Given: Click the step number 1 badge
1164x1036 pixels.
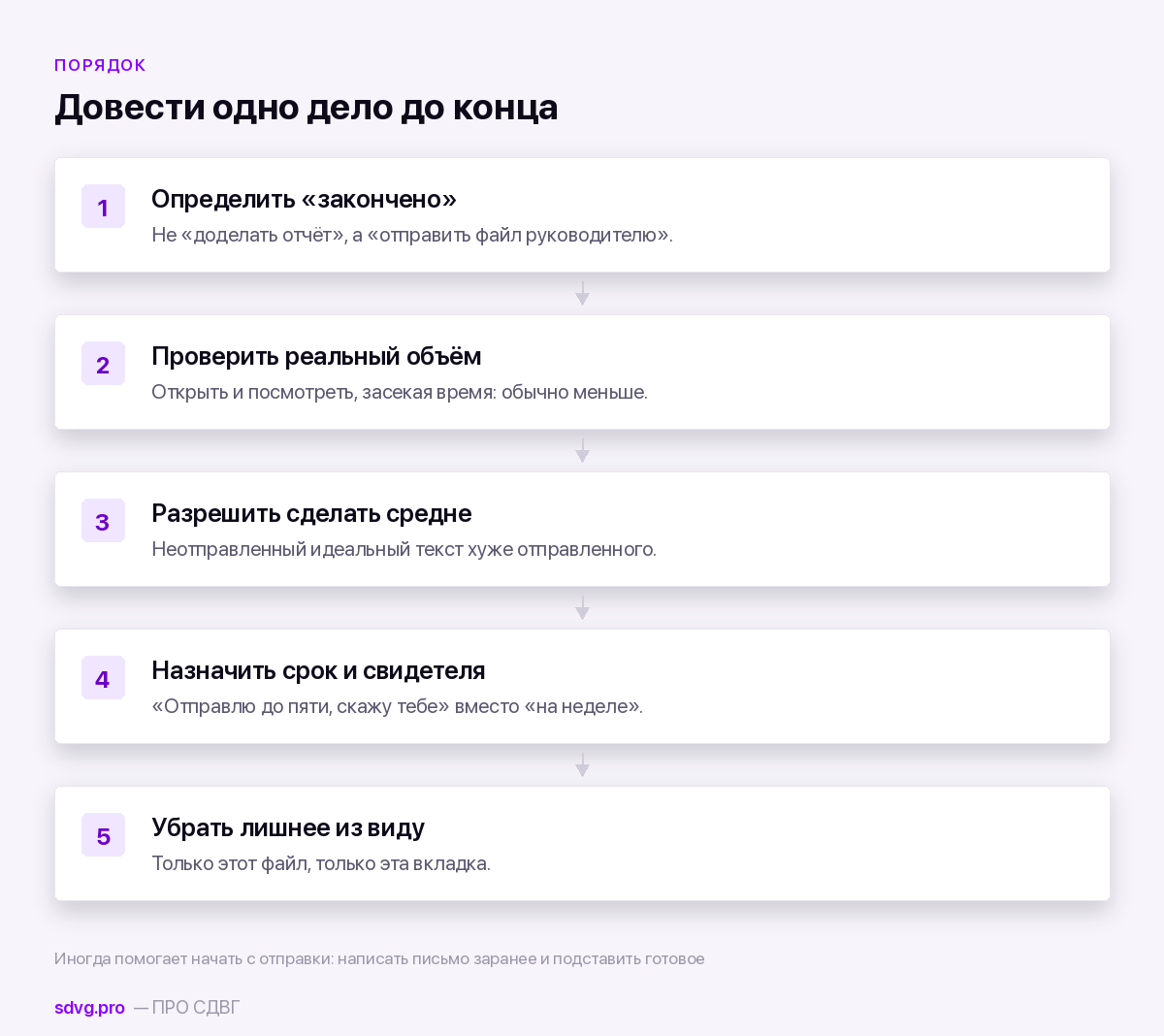Looking at the screenshot, I should click(x=103, y=207).
